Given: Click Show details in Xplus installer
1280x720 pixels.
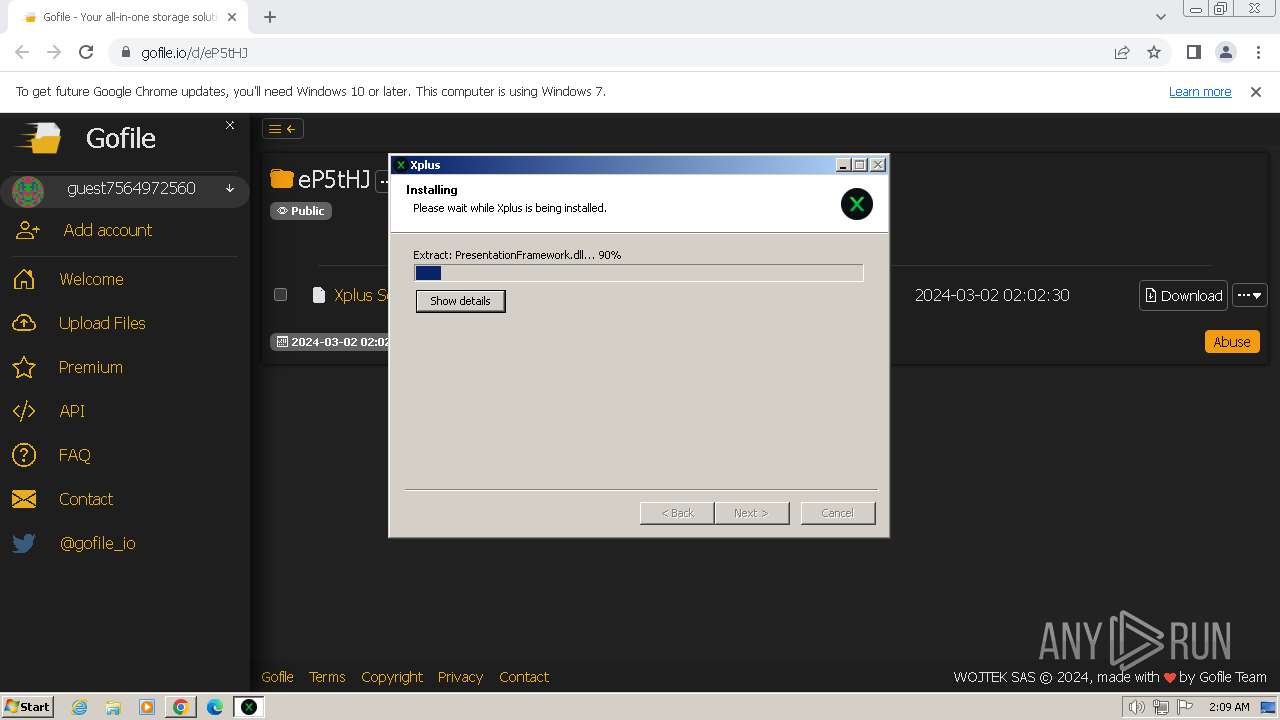Looking at the screenshot, I should [x=460, y=301].
